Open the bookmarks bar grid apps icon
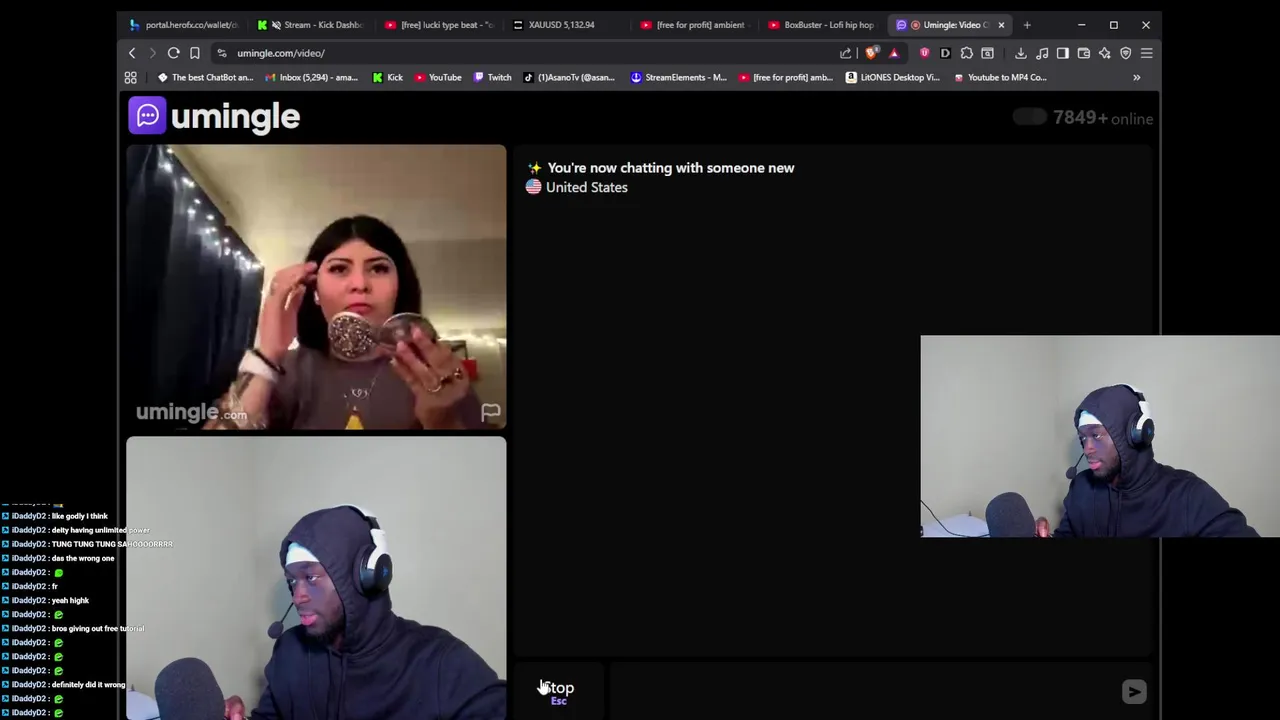1280x720 pixels. 130,77
